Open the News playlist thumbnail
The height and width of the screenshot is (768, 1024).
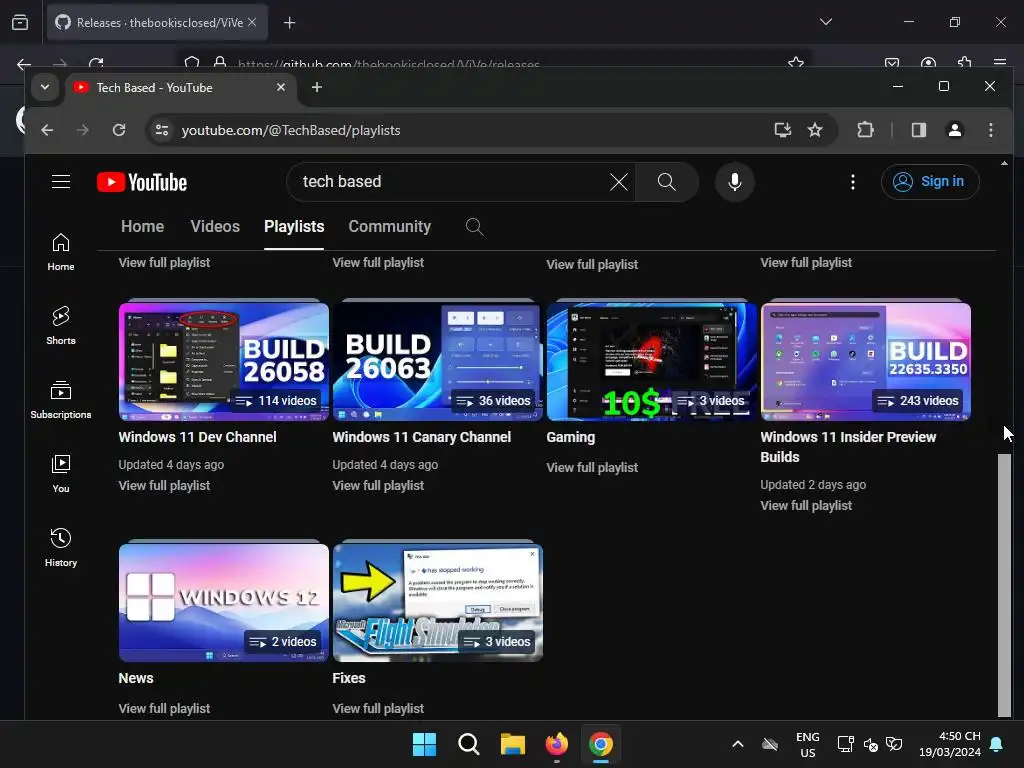click(x=223, y=602)
